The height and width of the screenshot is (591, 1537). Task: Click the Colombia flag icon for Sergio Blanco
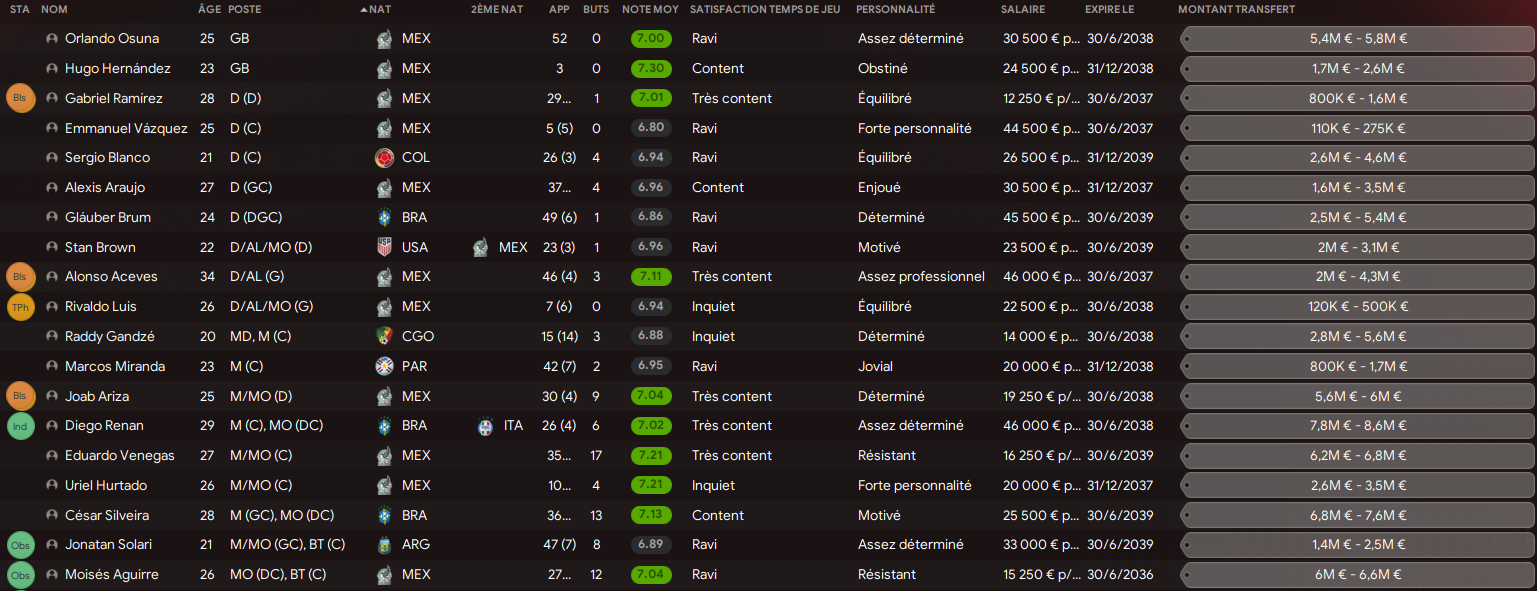(x=384, y=158)
